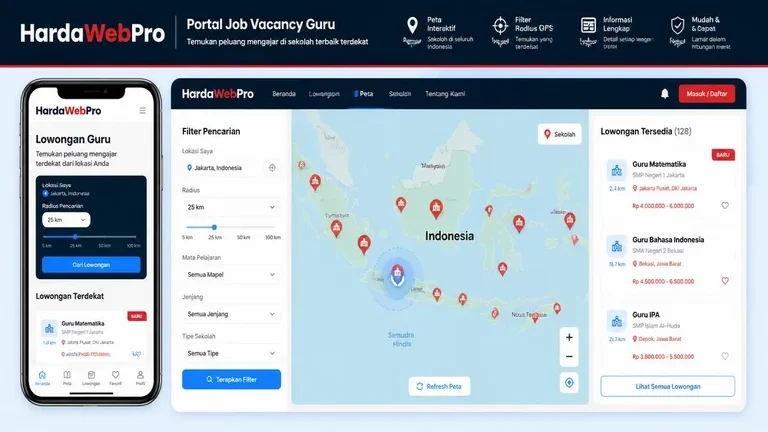Click the phone radius slider handle

75,237
